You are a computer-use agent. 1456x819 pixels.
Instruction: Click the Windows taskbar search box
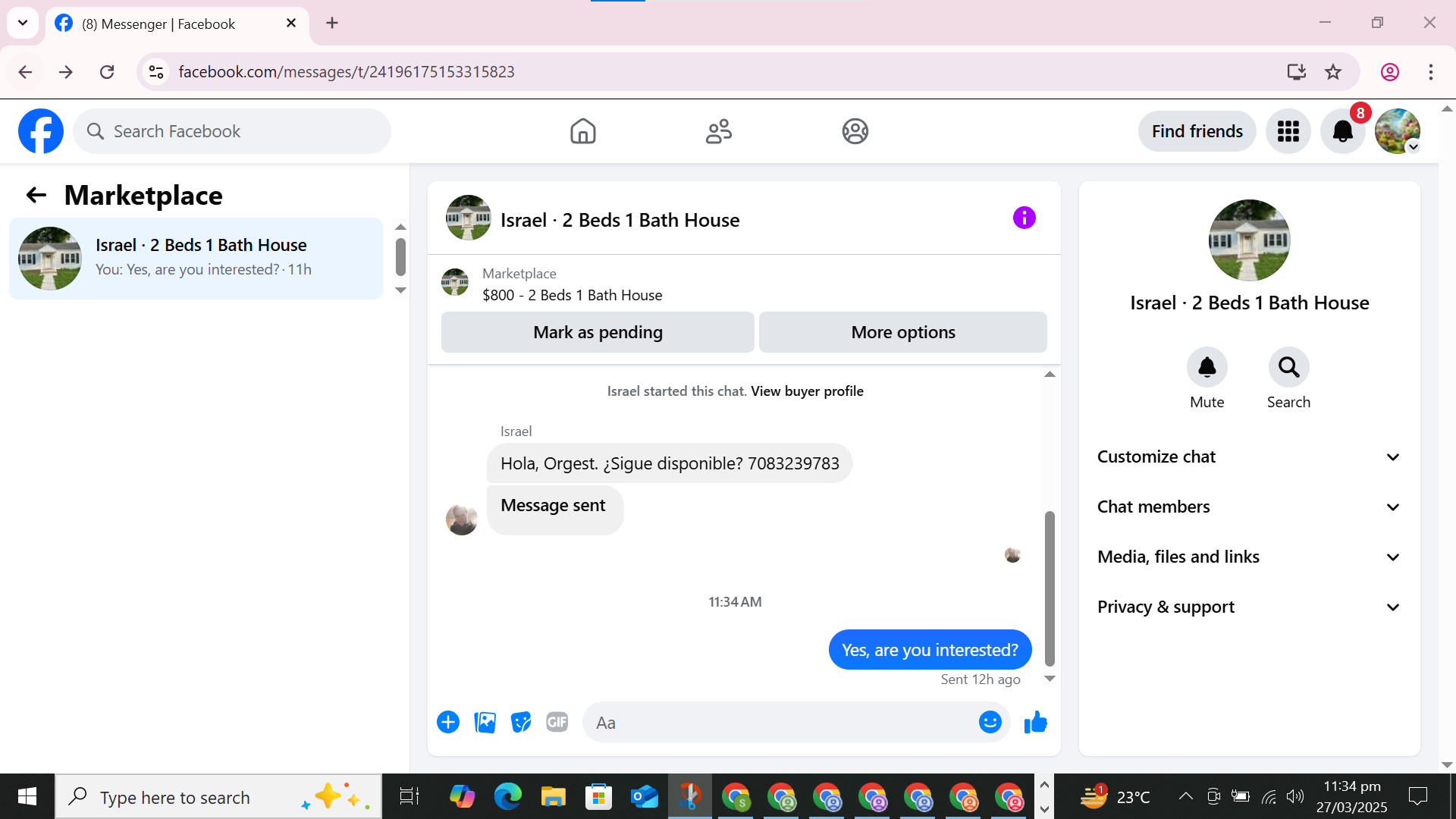218,797
